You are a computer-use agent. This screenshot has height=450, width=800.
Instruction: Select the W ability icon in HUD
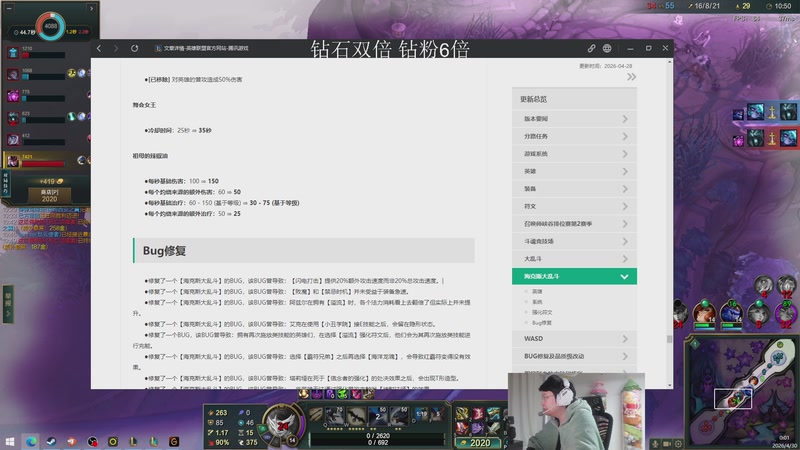356,416
